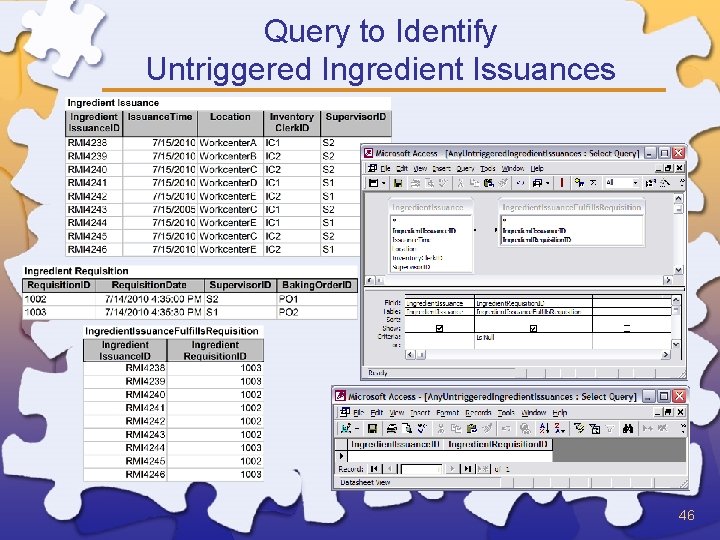This screenshot has height=540, width=720.
Task: Open the View dropdown arrow in datasheet toolbar
Action: pos(356,428)
